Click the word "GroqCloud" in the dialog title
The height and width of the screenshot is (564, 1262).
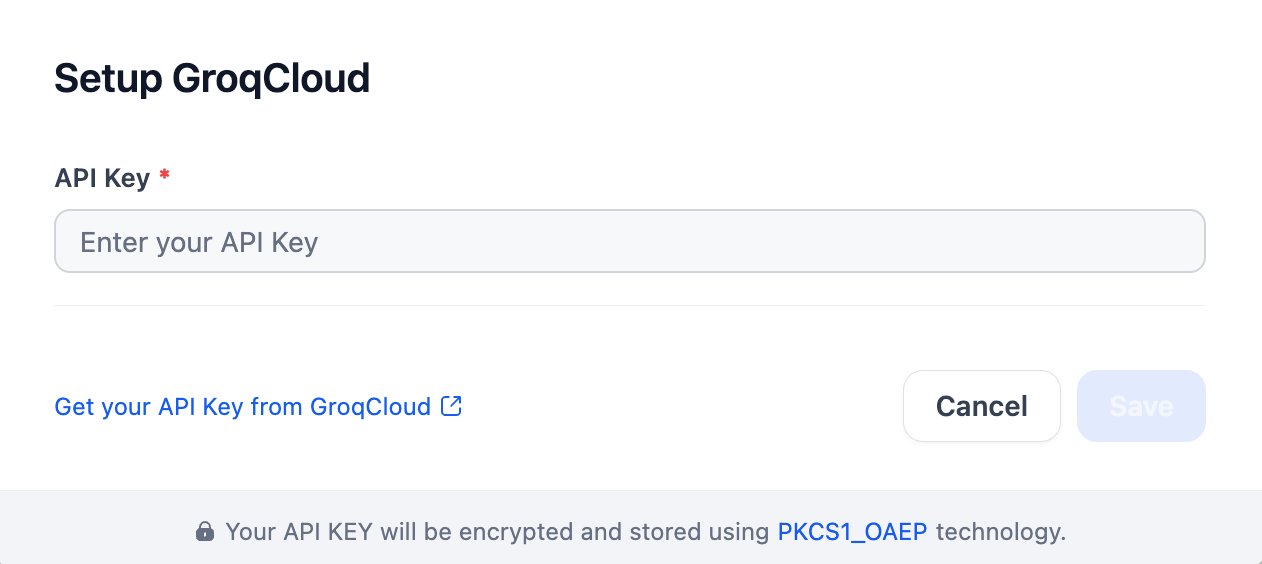pos(271,78)
